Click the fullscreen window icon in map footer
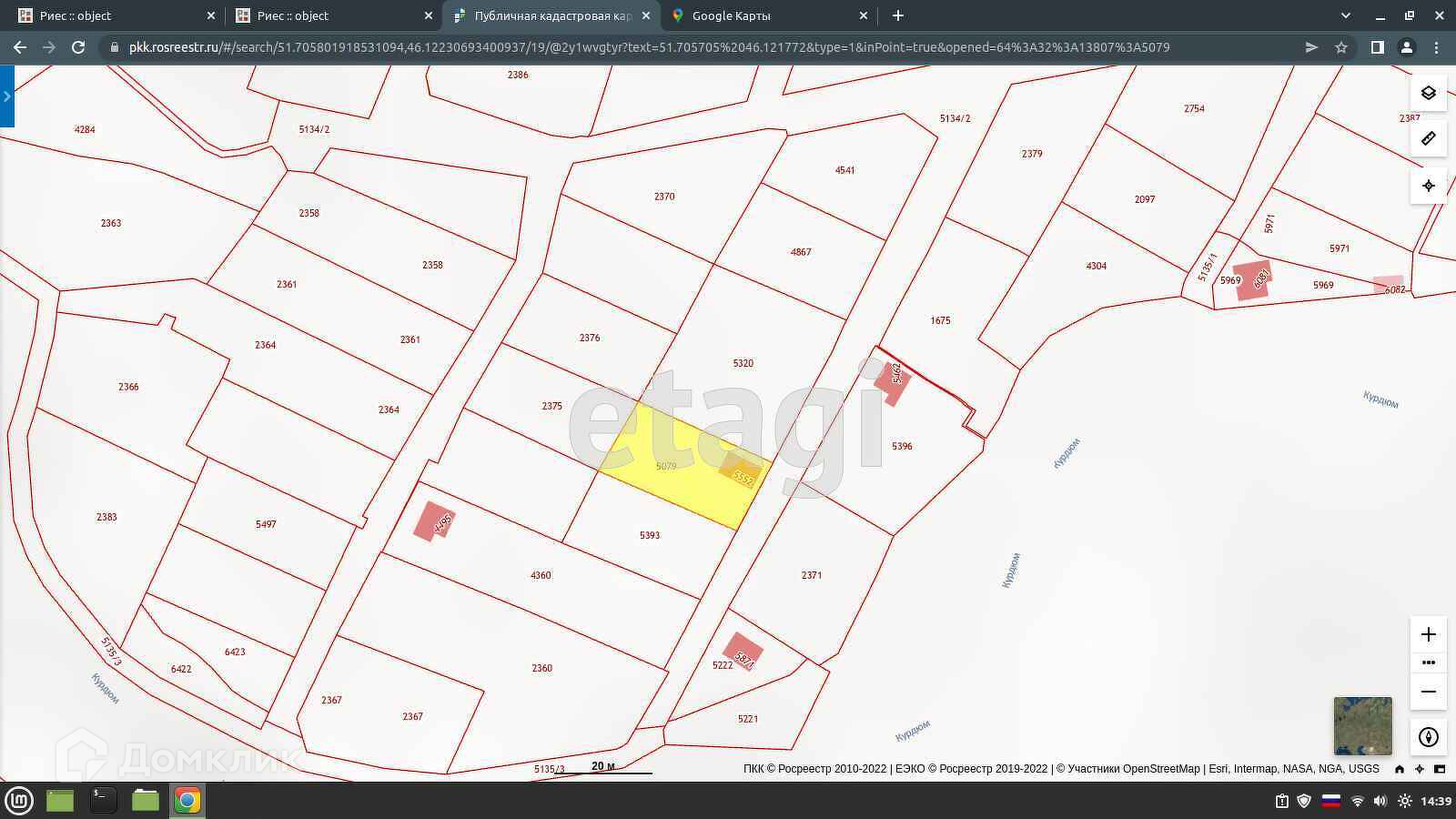Image resolution: width=1456 pixels, height=819 pixels. click(1440, 769)
